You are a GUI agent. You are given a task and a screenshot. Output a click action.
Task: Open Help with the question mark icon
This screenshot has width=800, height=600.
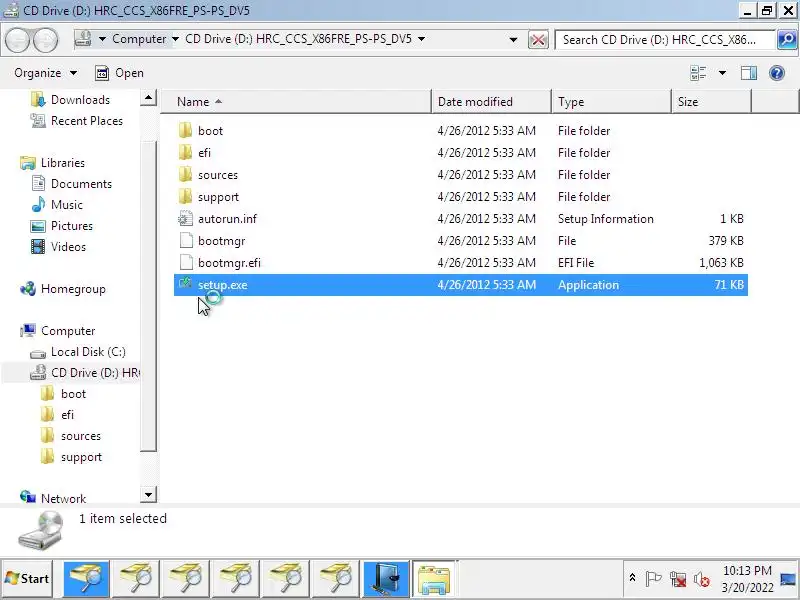tap(777, 73)
